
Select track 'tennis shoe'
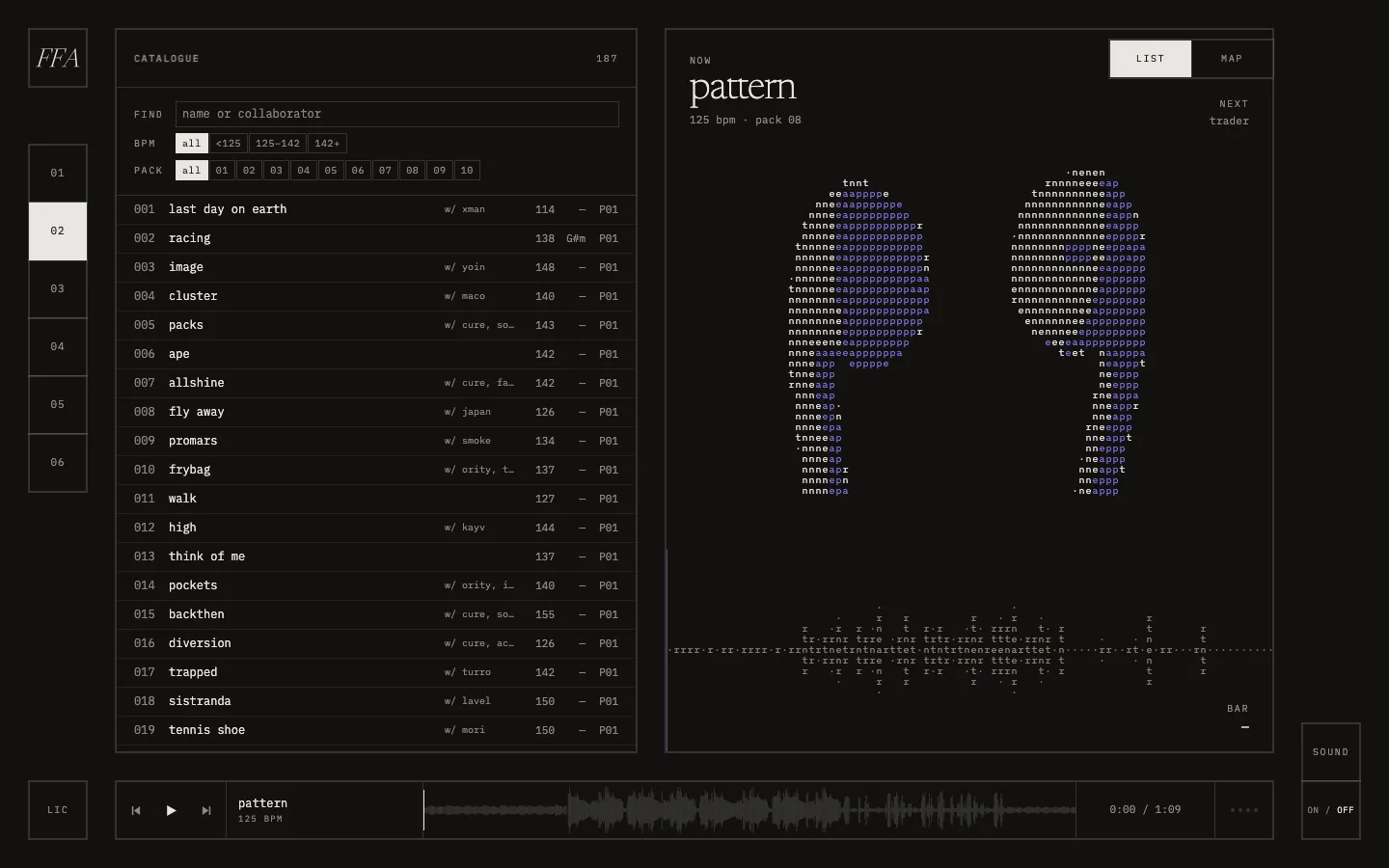[376, 730]
